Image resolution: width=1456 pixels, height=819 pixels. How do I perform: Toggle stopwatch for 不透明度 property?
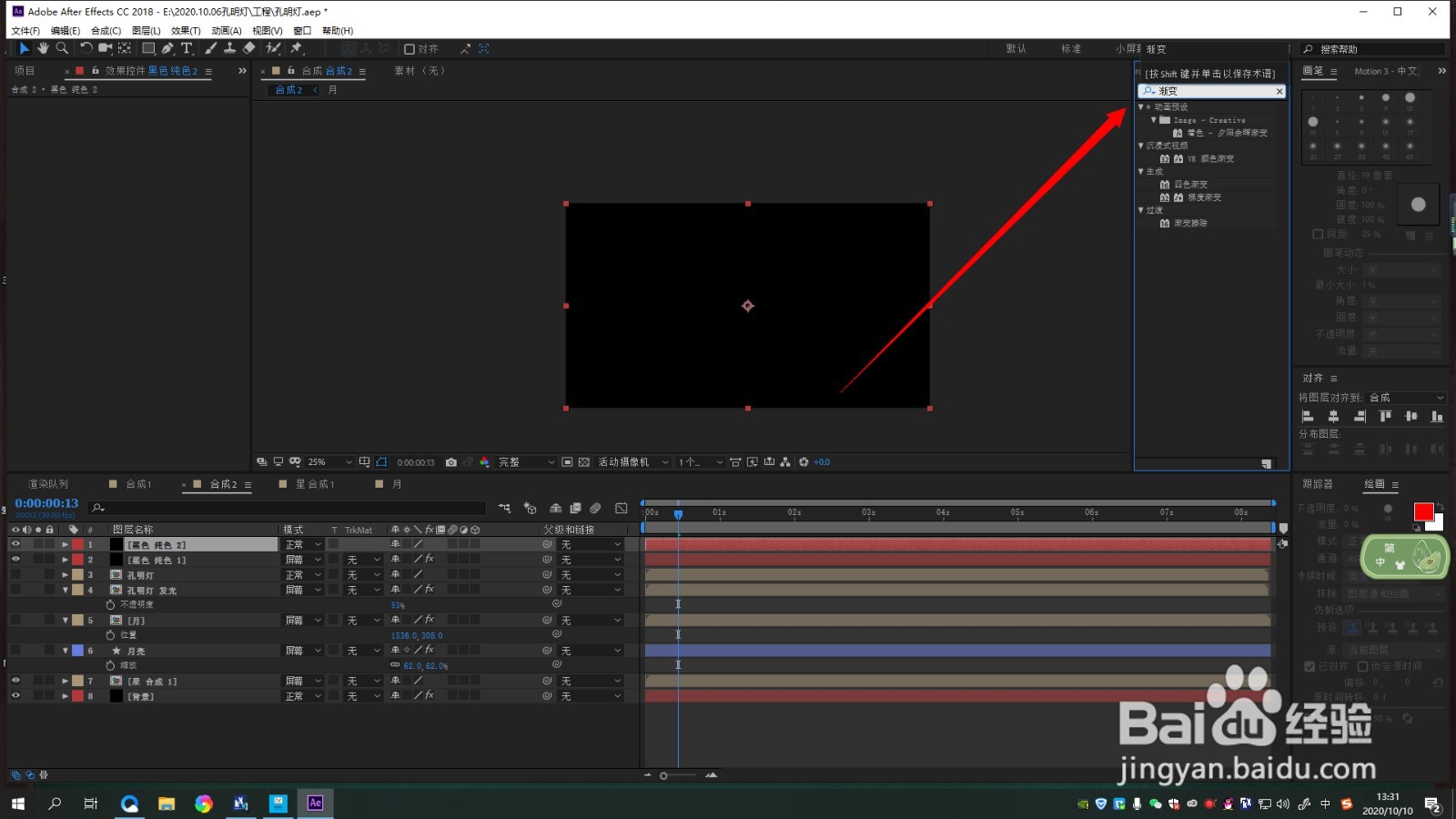tap(110, 604)
